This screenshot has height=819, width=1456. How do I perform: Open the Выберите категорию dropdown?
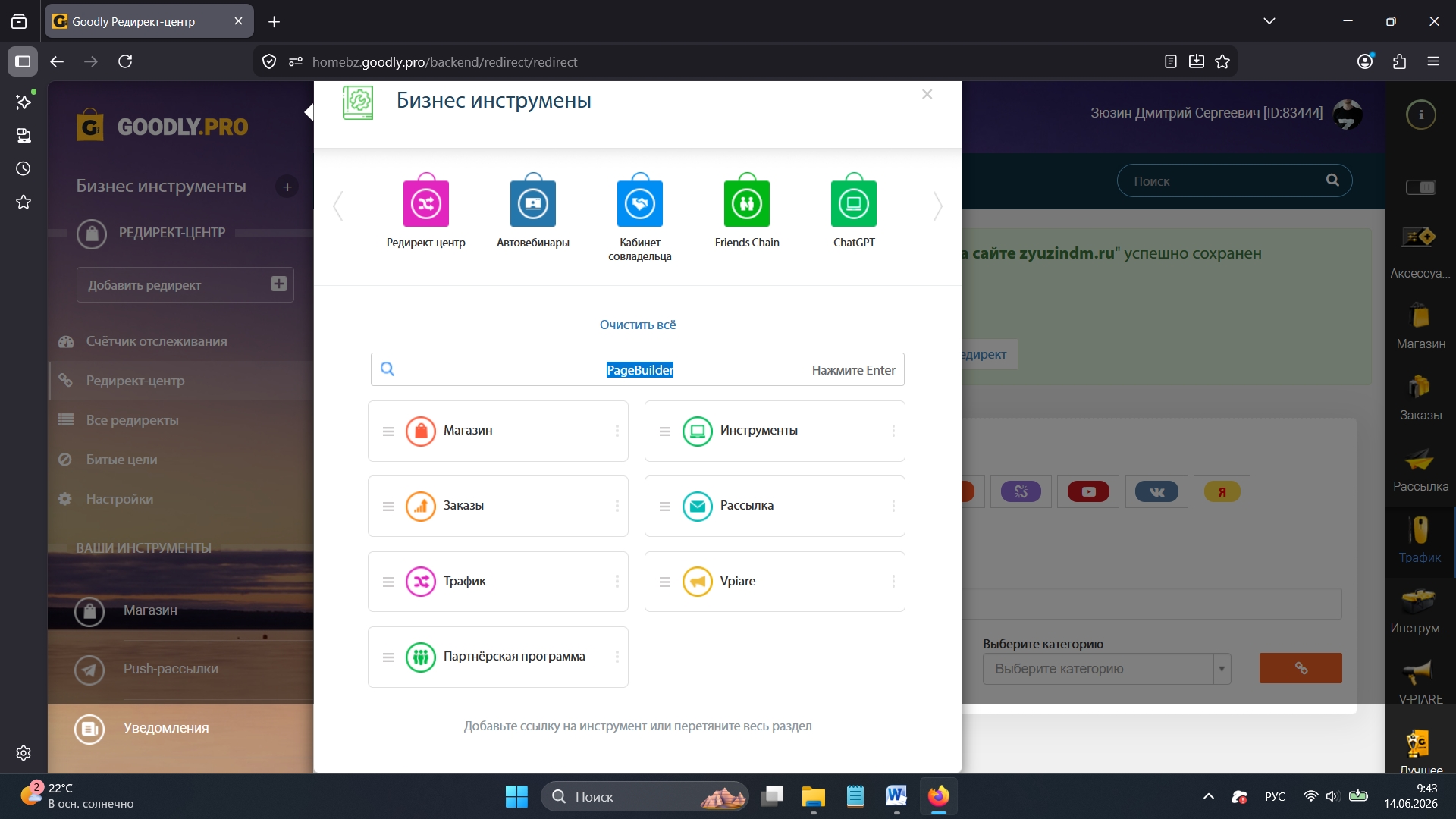pos(1106,669)
